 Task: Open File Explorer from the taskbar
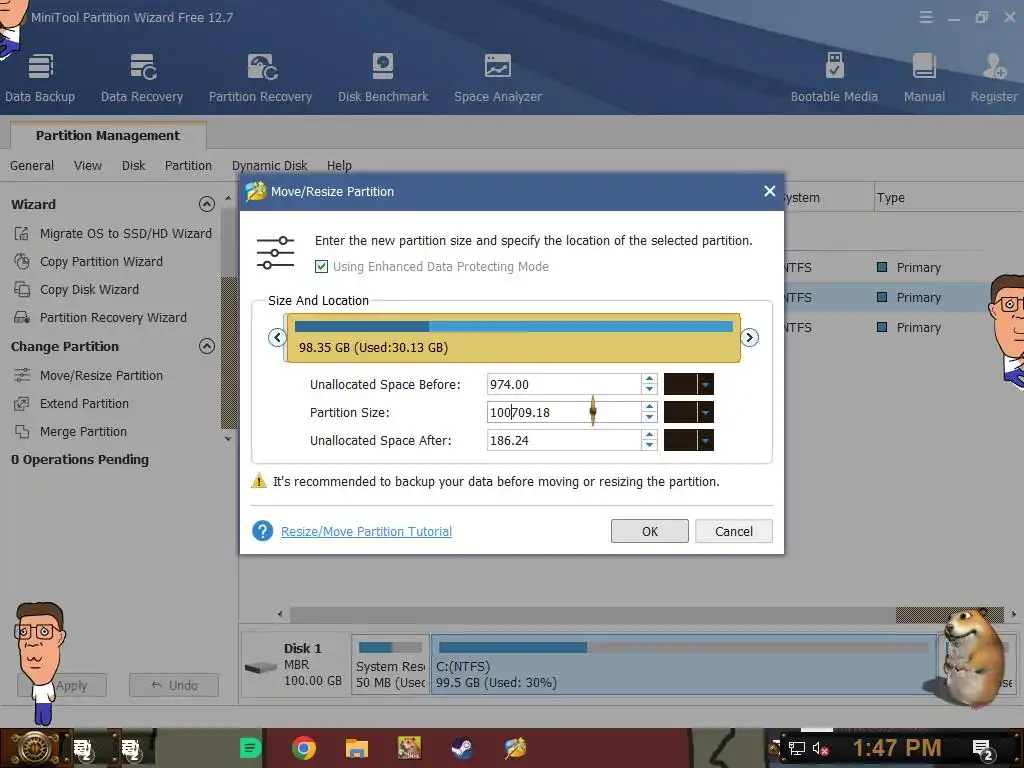(x=357, y=748)
